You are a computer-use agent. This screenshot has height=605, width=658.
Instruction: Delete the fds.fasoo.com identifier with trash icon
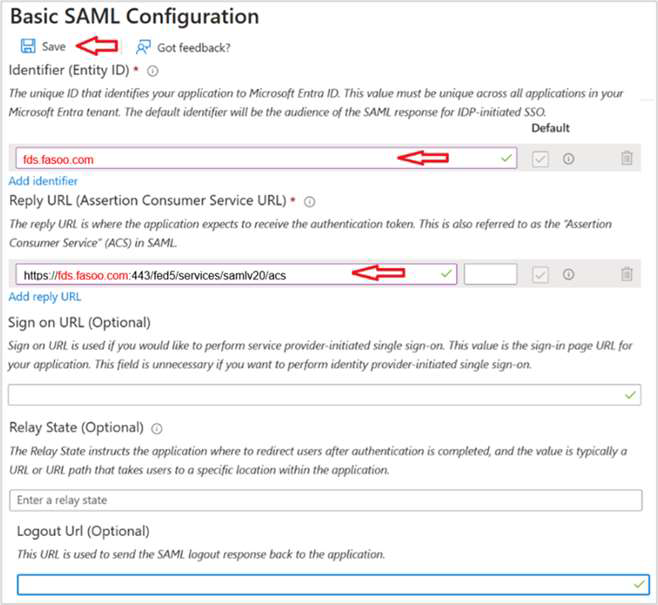coord(627,158)
